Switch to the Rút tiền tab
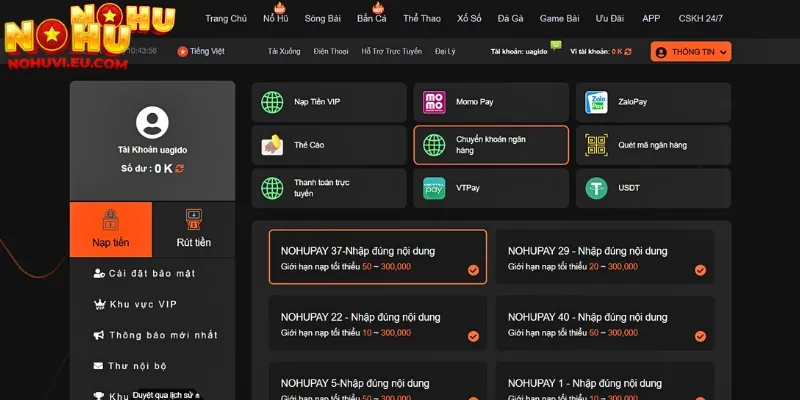This screenshot has height=400, width=800. point(194,229)
